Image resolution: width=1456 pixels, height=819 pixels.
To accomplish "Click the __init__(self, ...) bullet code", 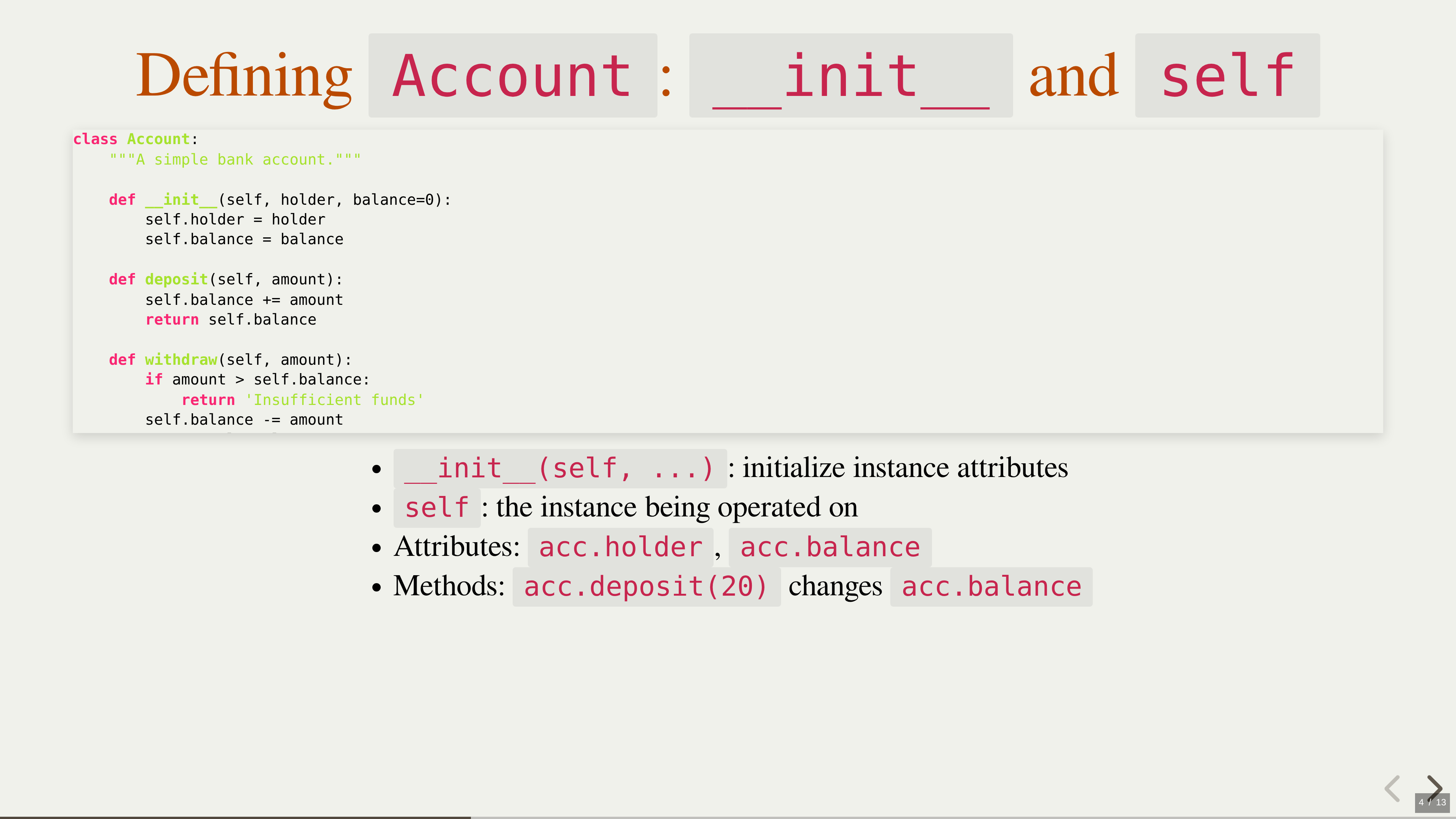I will coord(560,468).
